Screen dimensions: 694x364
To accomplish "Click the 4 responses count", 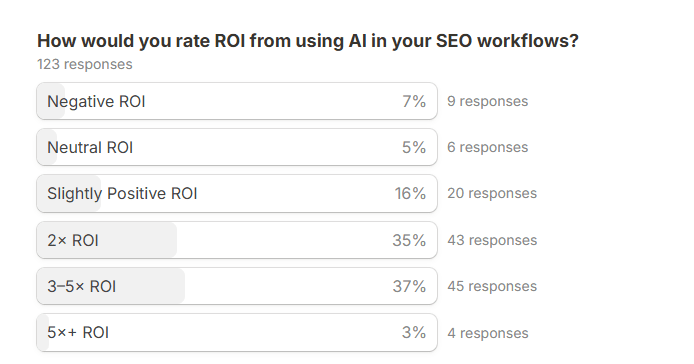I will (x=488, y=333).
